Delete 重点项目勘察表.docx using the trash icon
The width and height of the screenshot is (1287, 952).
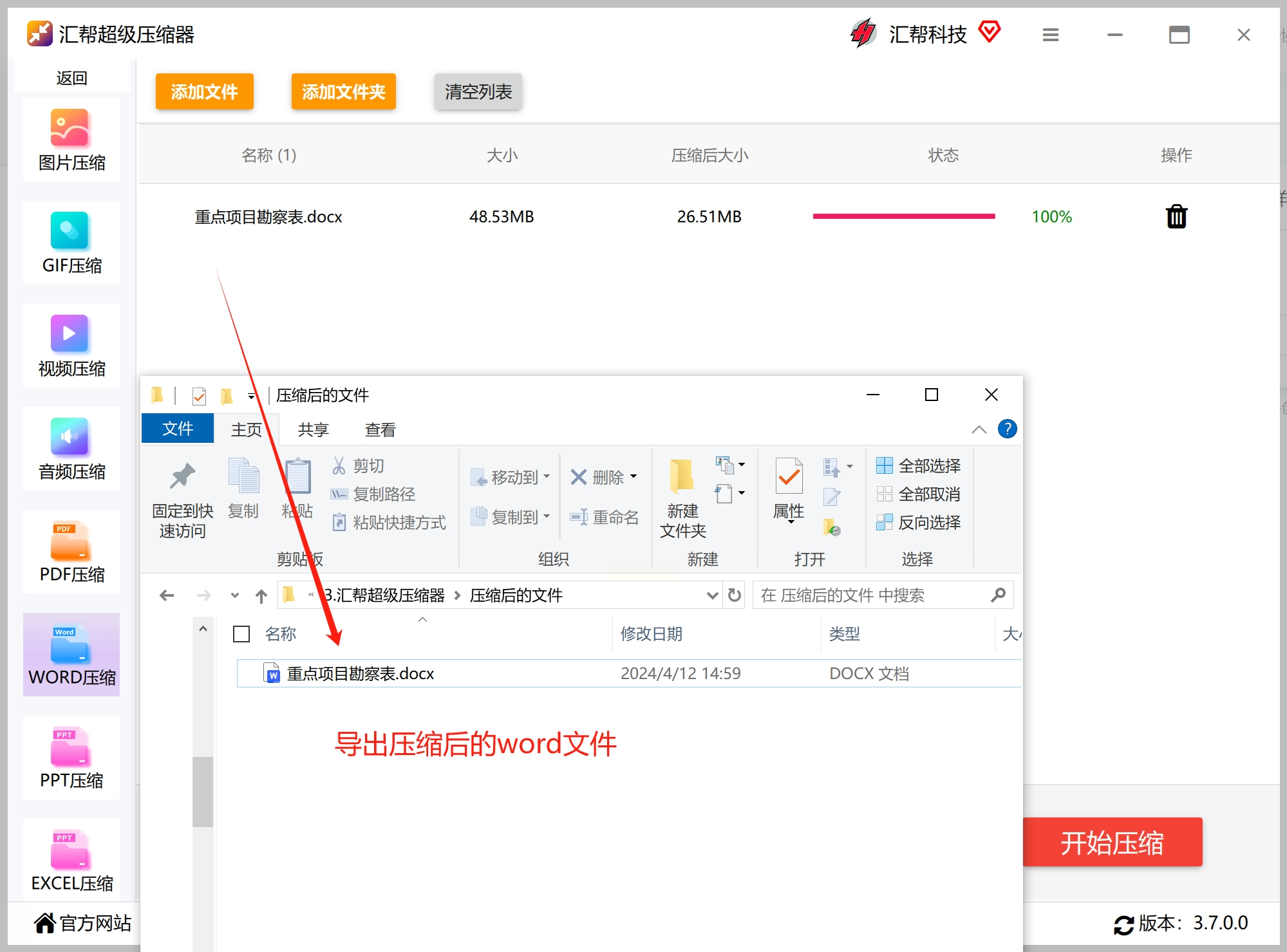1176,217
